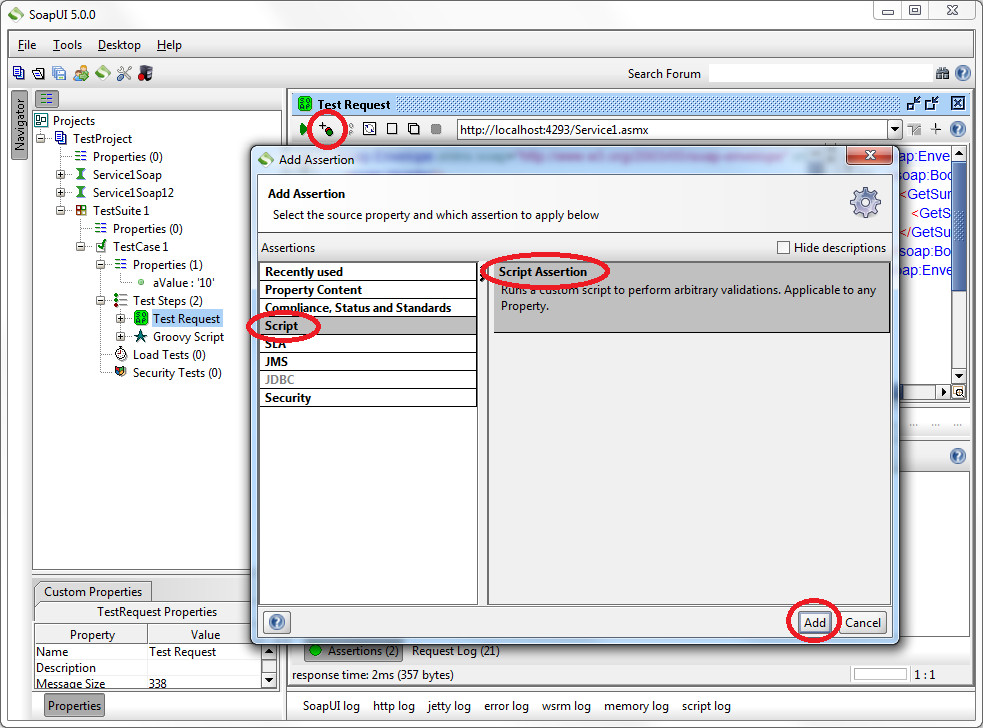Open the Tools menu
983x728 pixels.
pyautogui.click(x=67, y=45)
